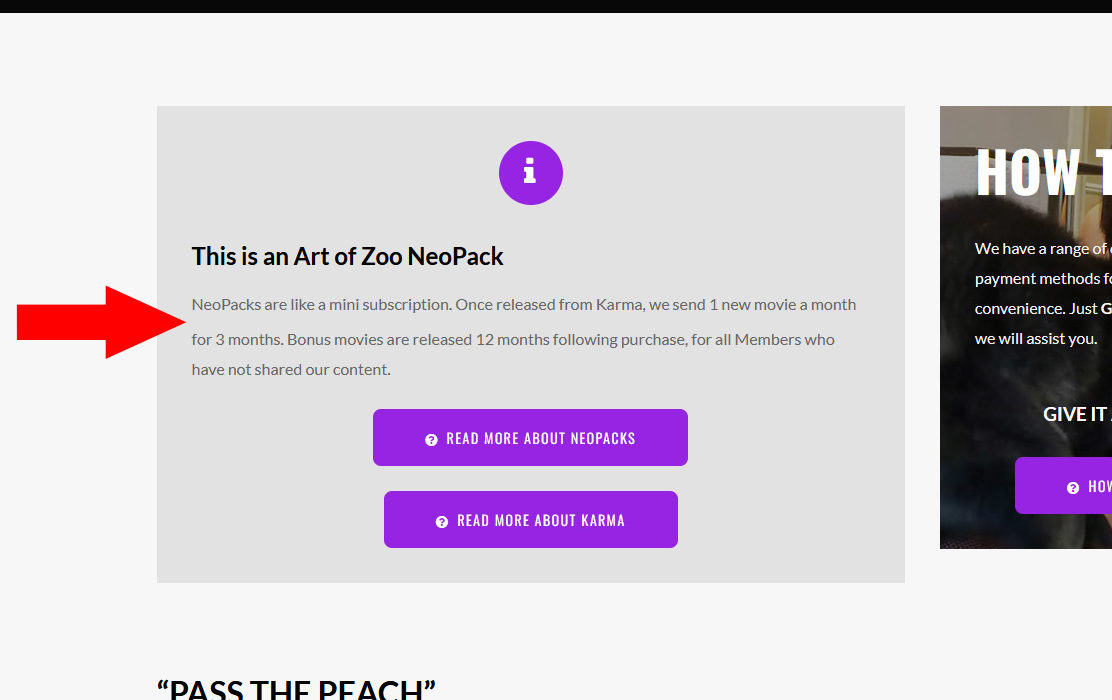
Task: Click question mark icon beside Karma label
Action: click(442, 521)
